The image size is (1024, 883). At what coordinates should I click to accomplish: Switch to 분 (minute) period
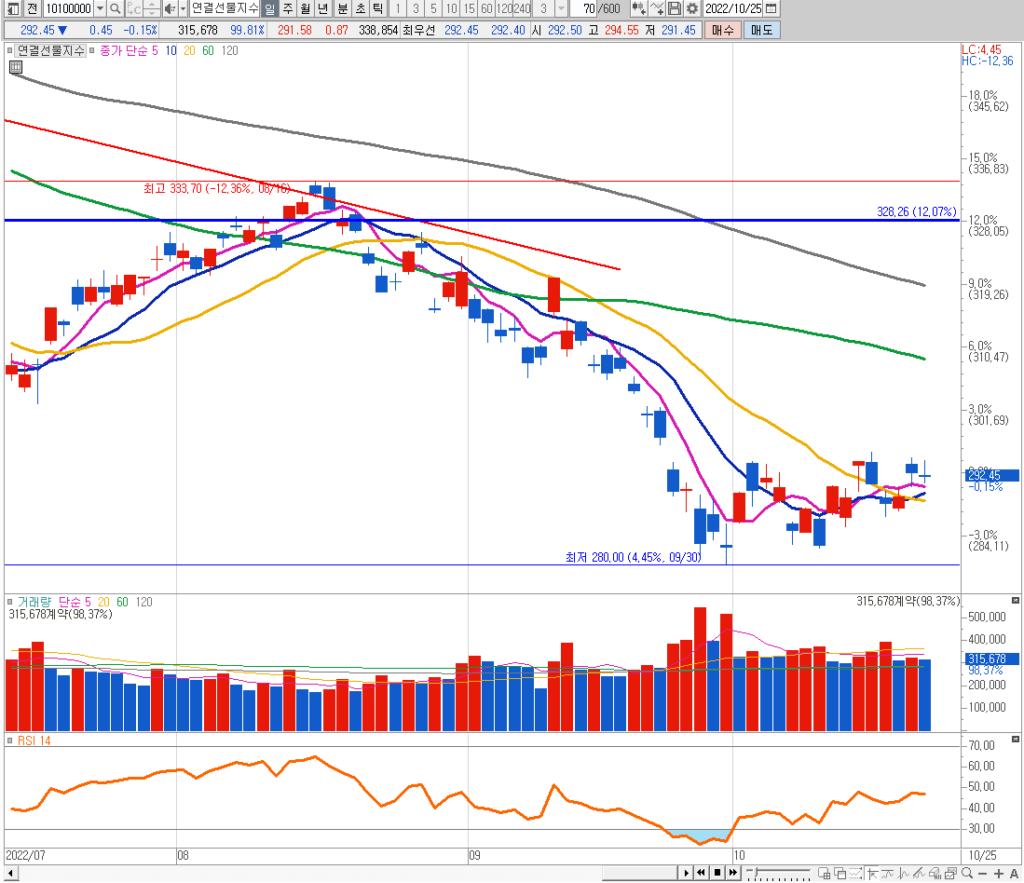tap(342, 9)
